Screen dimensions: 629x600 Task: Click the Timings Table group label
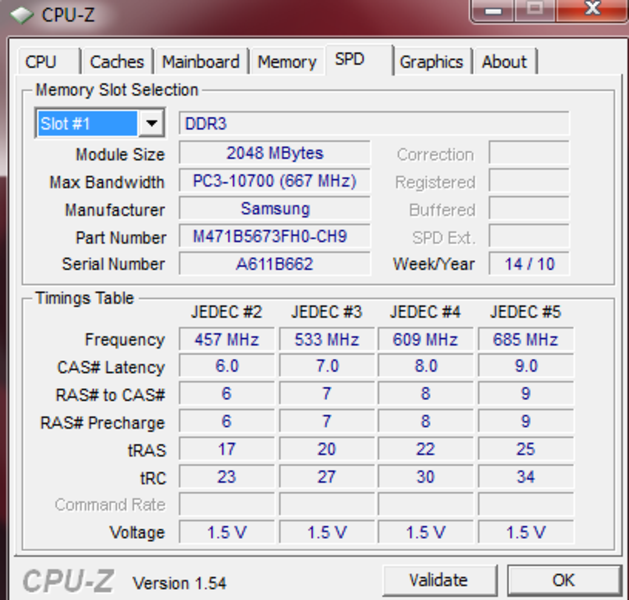84,298
